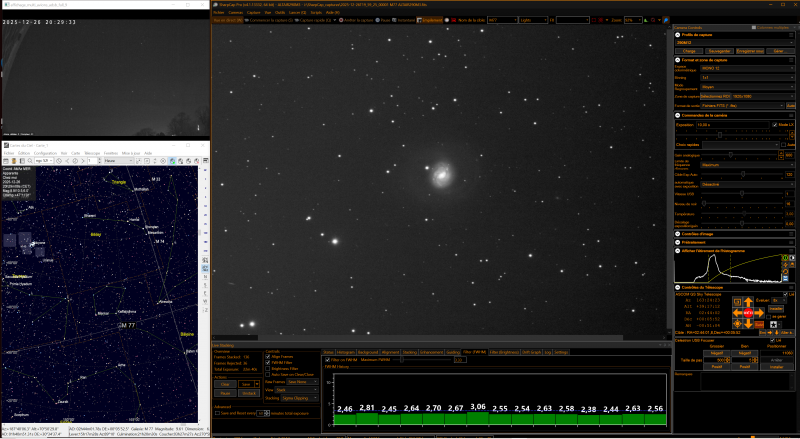Enable Auto Save on Clear/Close checkbox
This screenshot has width=800, height=439.
click(268, 374)
